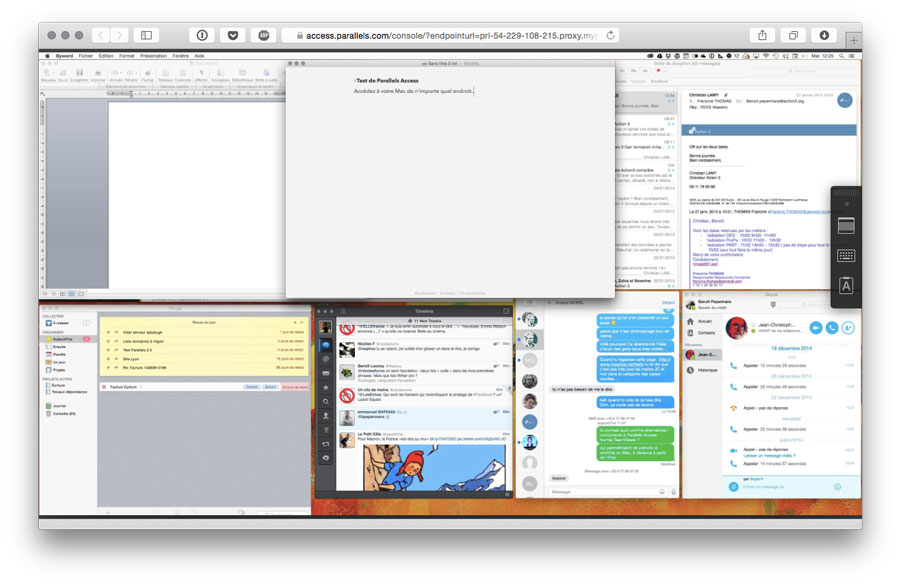Open the Rétablir dropdown arrow in Word
This screenshot has width=900, height=584.
(x=137, y=74)
